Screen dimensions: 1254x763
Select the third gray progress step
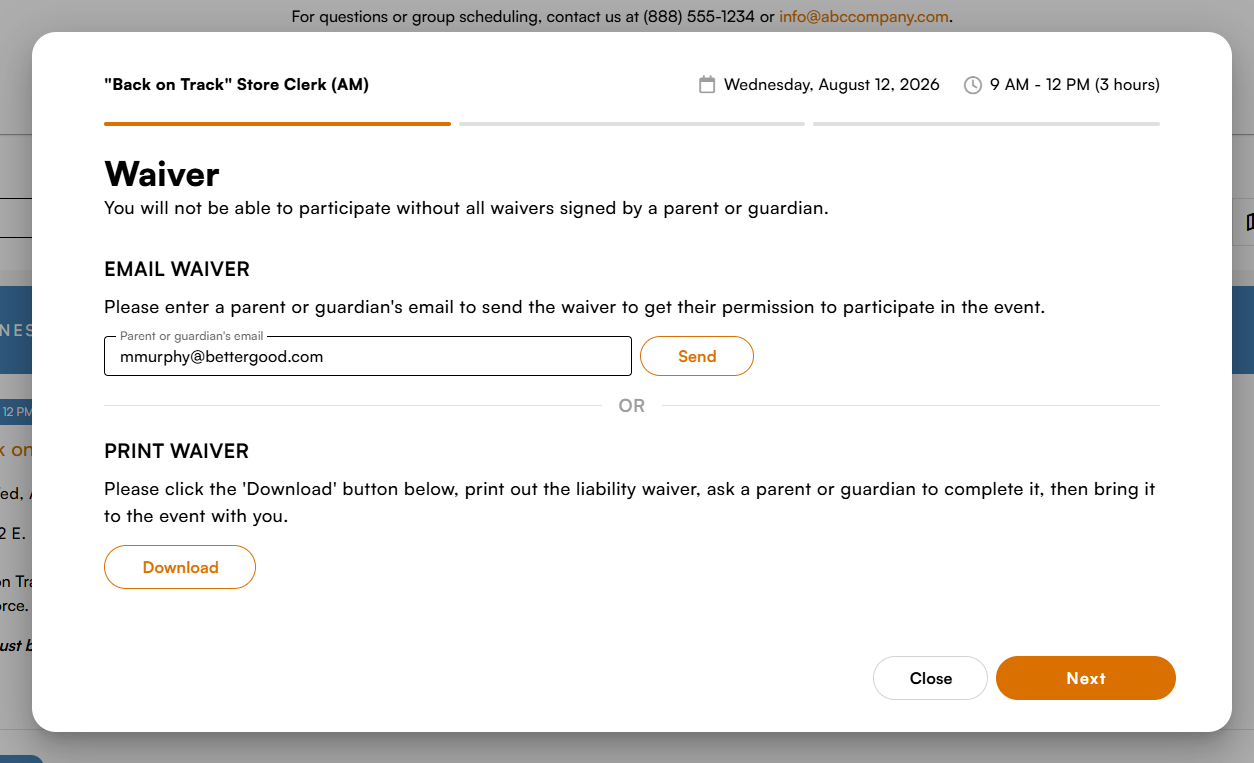pos(986,124)
